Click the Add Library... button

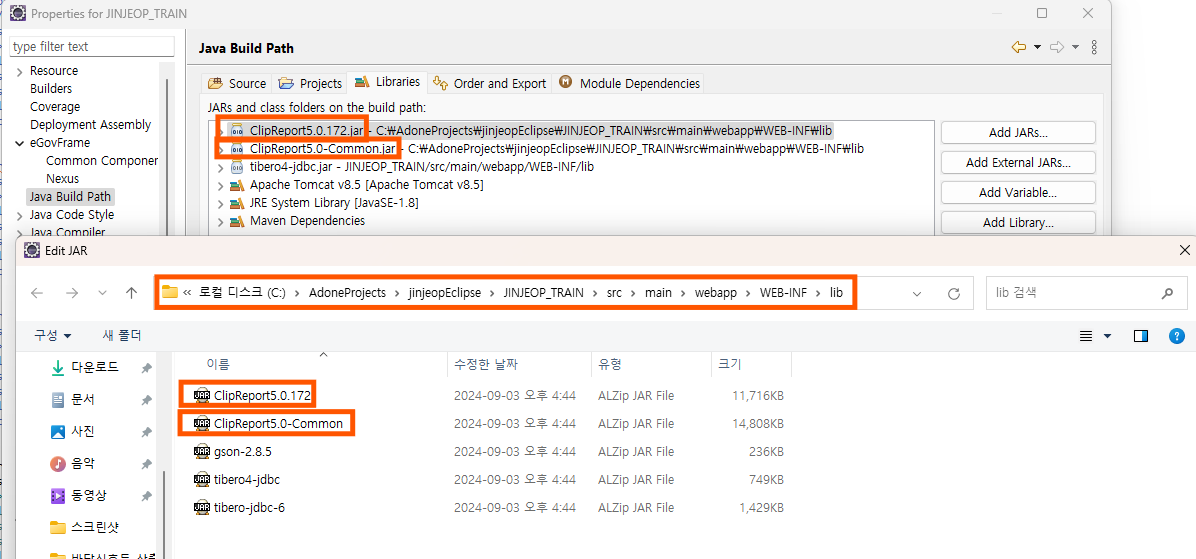pyautogui.click(x=1018, y=223)
